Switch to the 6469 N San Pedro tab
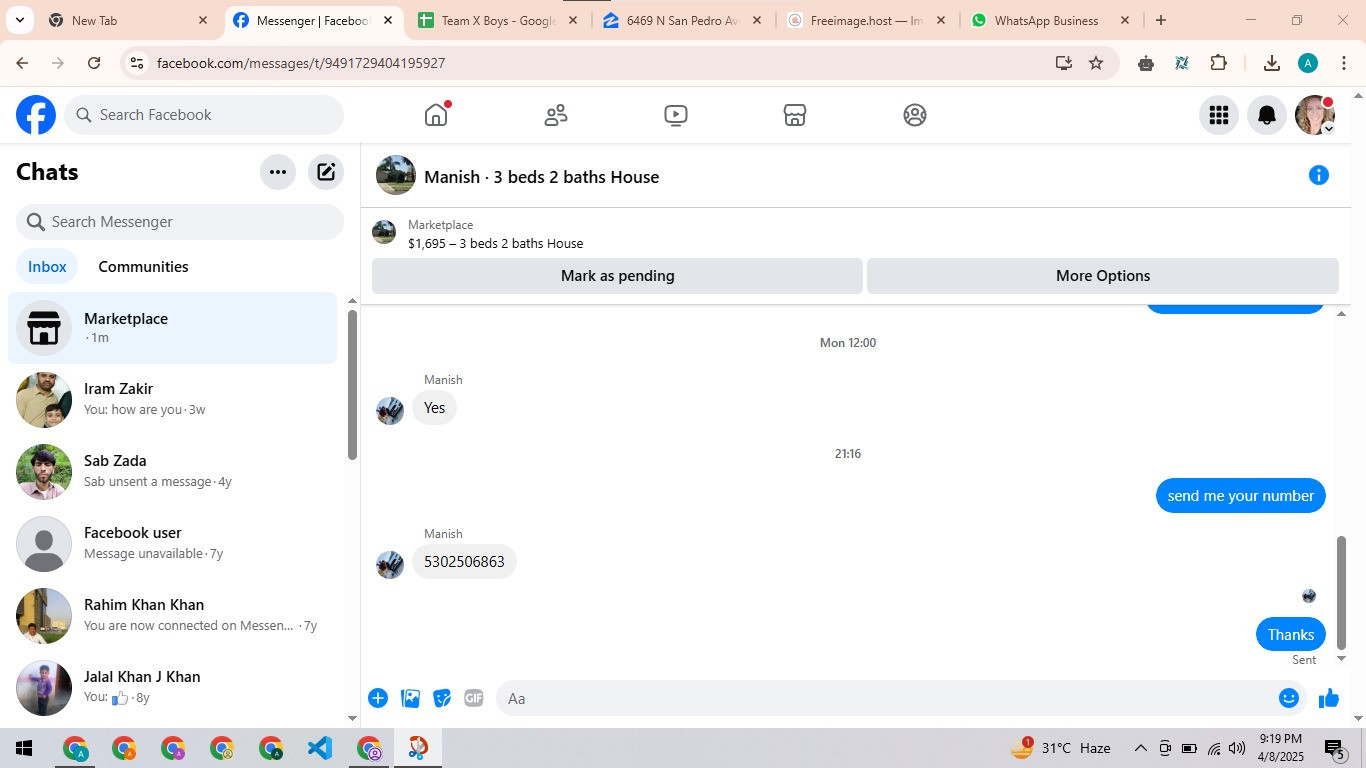This screenshot has height=768, width=1366. (x=683, y=20)
